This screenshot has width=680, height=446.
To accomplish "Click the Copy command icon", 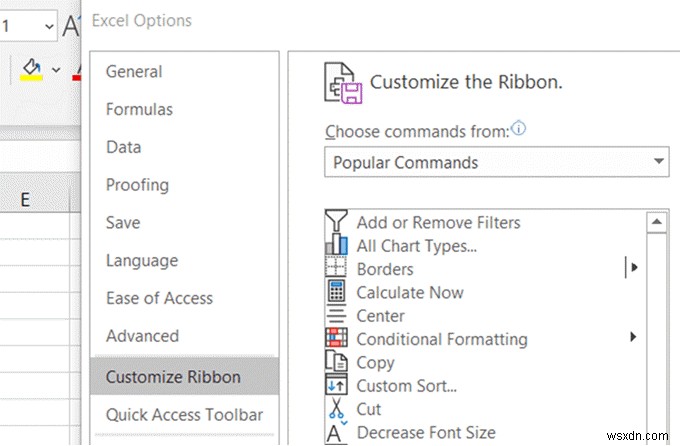I will 336,362.
